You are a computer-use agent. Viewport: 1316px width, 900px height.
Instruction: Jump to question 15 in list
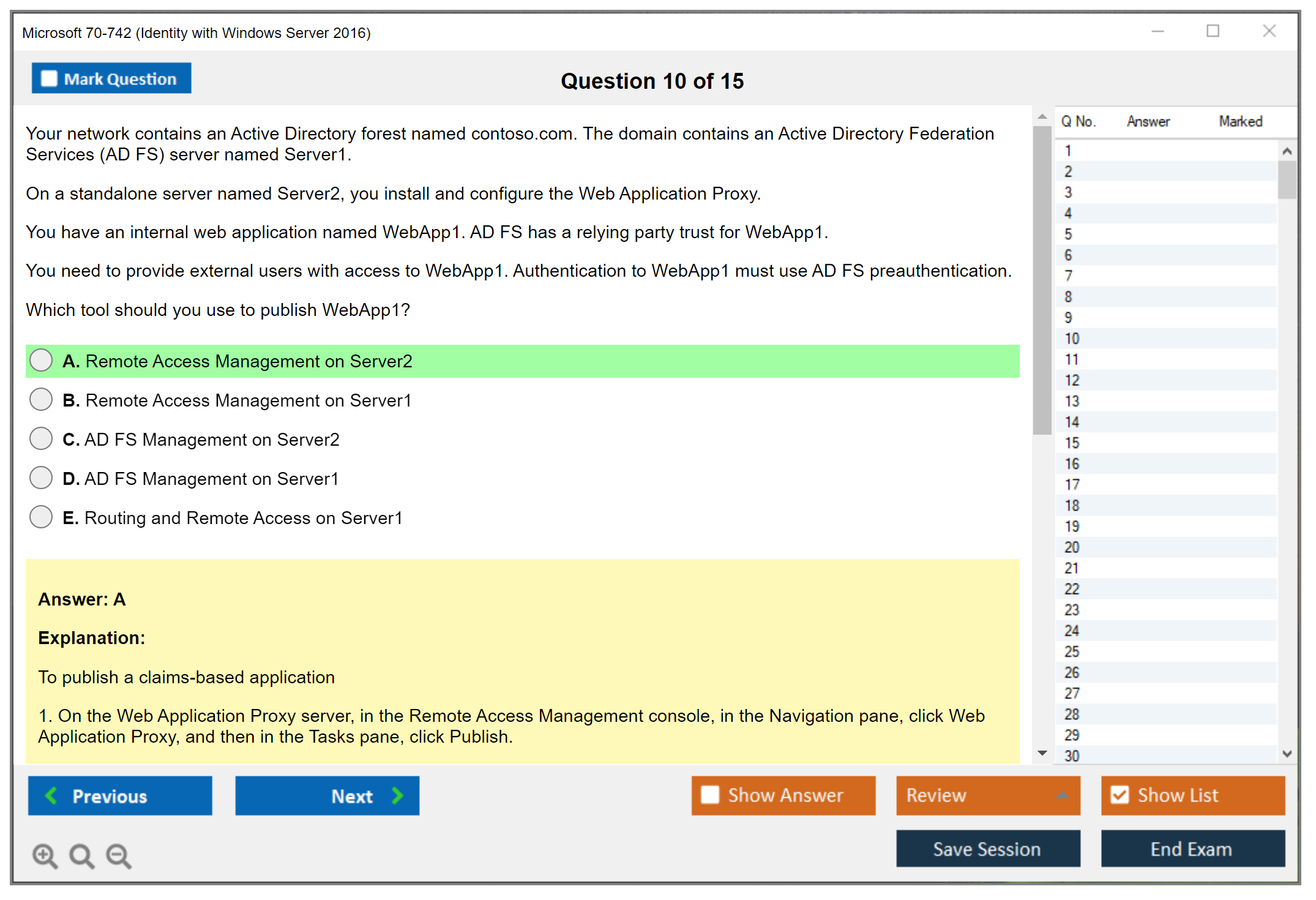(x=1072, y=443)
